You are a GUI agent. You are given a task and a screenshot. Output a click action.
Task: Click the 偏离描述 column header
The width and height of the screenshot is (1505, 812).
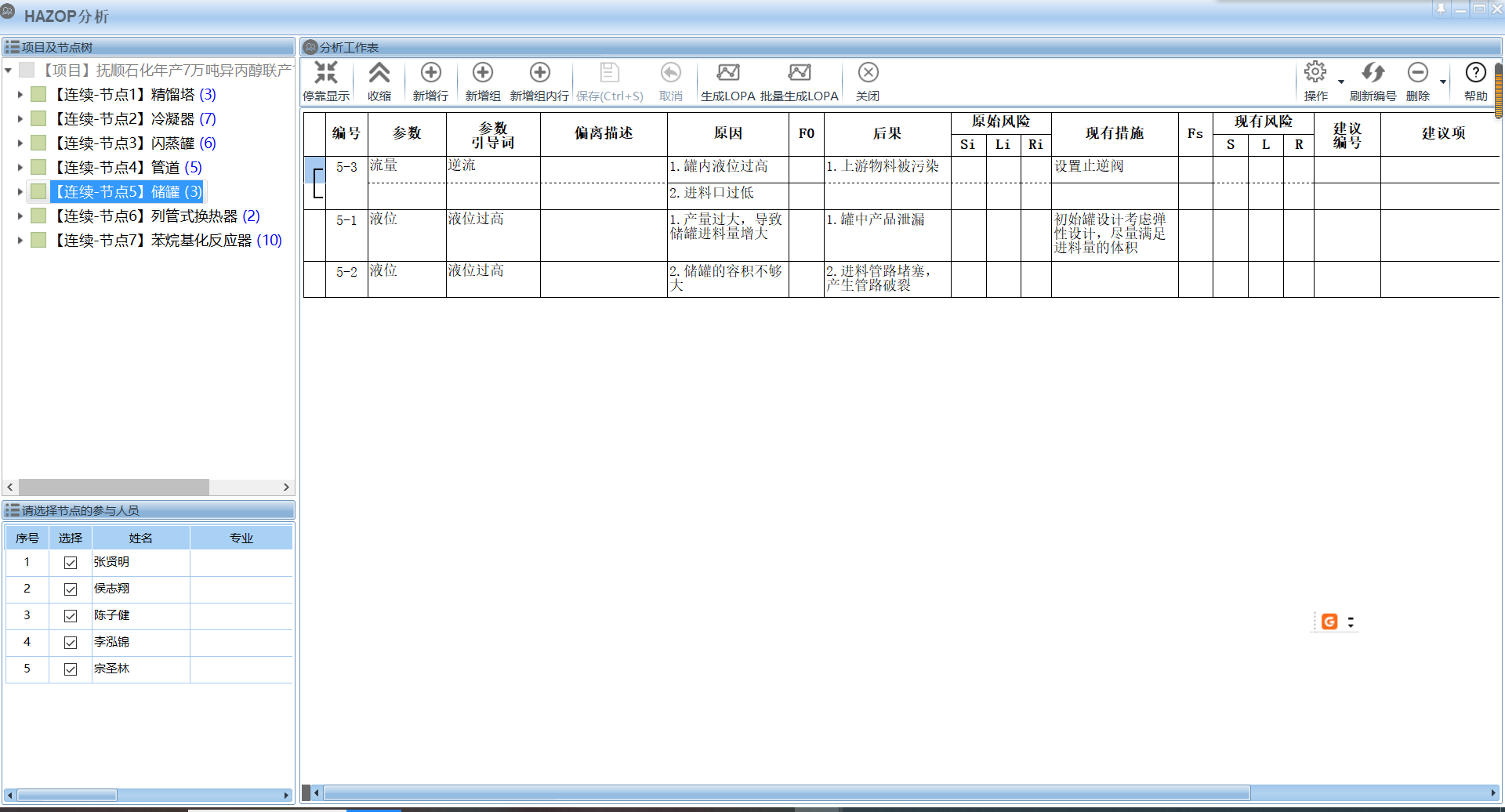point(604,133)
